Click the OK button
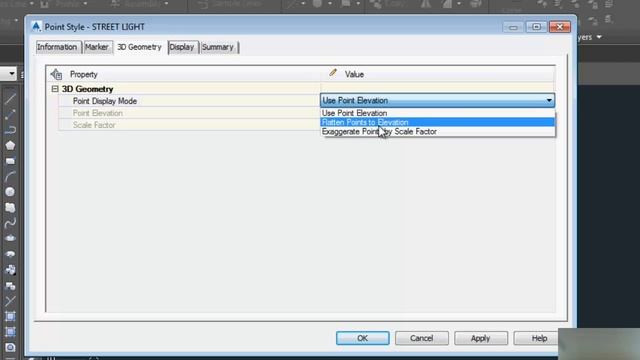Image resolution: width=640 pixels, height=360 pixels. pos(362,338)
